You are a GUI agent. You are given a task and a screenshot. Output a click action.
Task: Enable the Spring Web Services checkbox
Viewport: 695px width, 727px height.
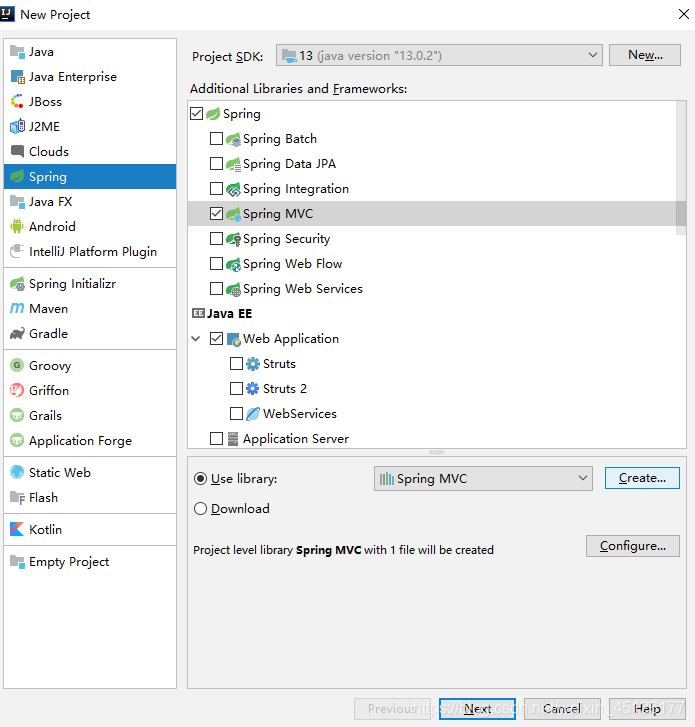pos(217,288)
